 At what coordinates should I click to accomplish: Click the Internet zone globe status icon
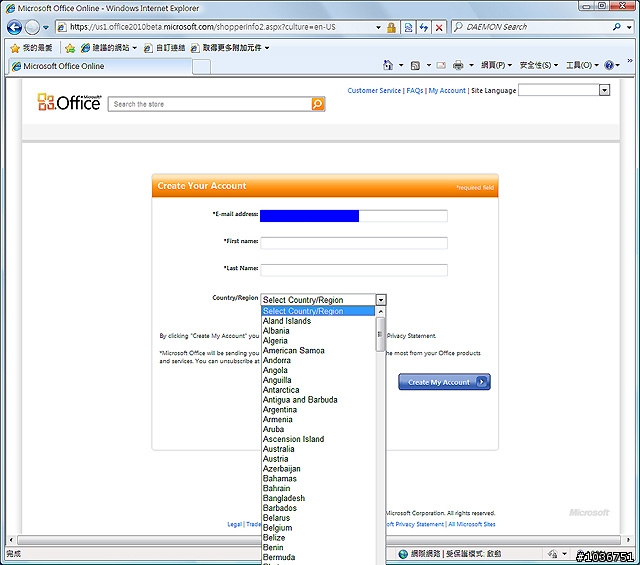[x=403, y=554]
